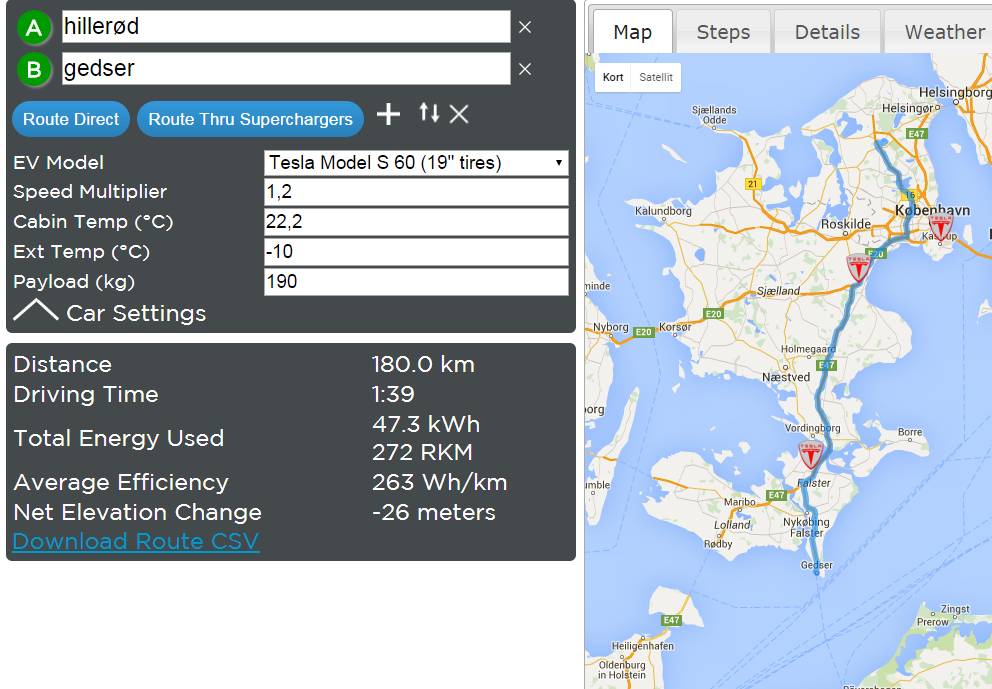Viewport: 992px width, 689px height.
Task: Click the Gedser endpoint on the map
Action: 817,572
